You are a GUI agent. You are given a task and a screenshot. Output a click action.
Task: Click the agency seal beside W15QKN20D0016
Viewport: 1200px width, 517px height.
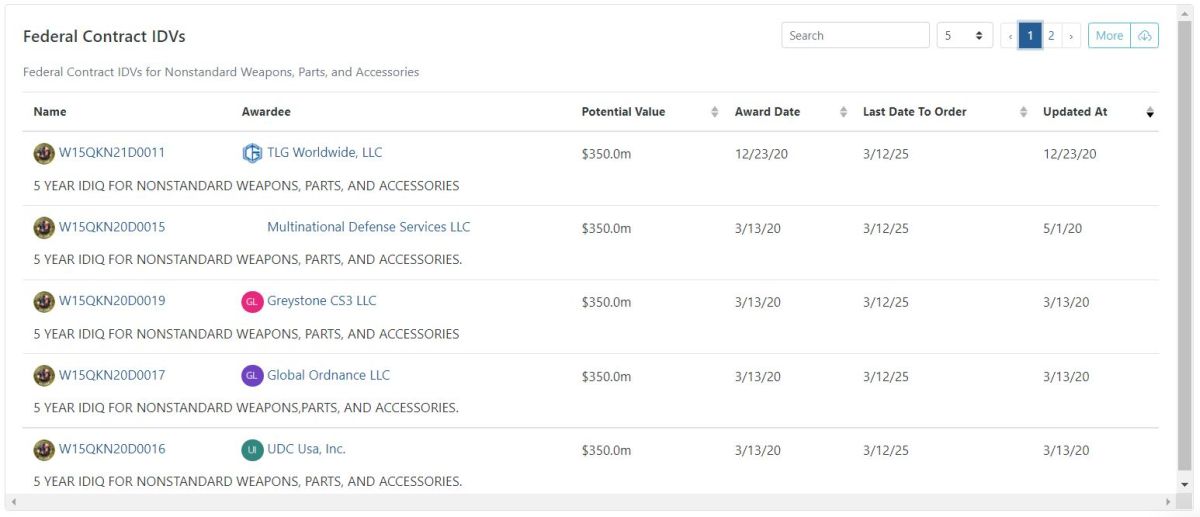[44, 450]
